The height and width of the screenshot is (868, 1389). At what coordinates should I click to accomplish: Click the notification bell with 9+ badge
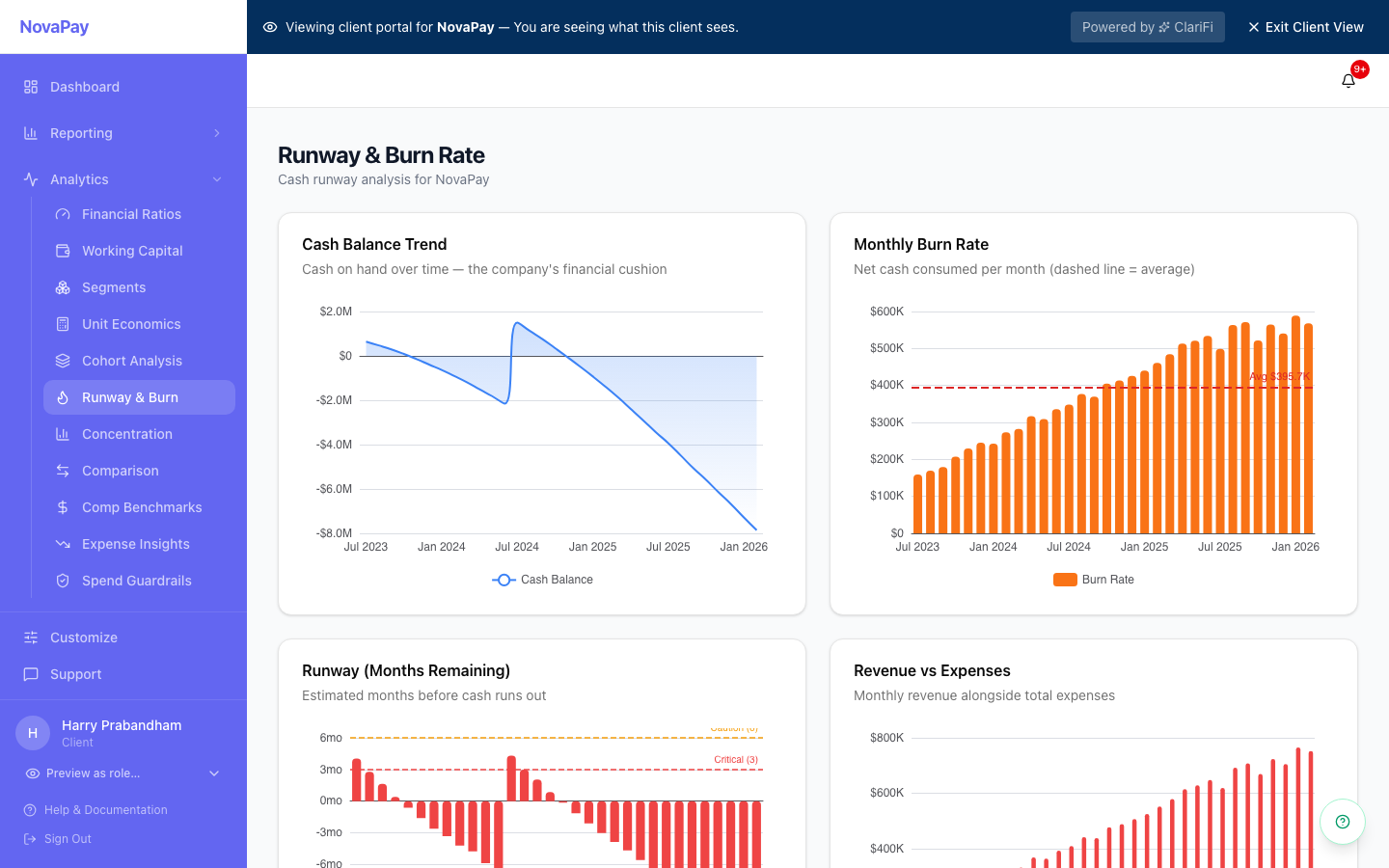coord(1348,80)
